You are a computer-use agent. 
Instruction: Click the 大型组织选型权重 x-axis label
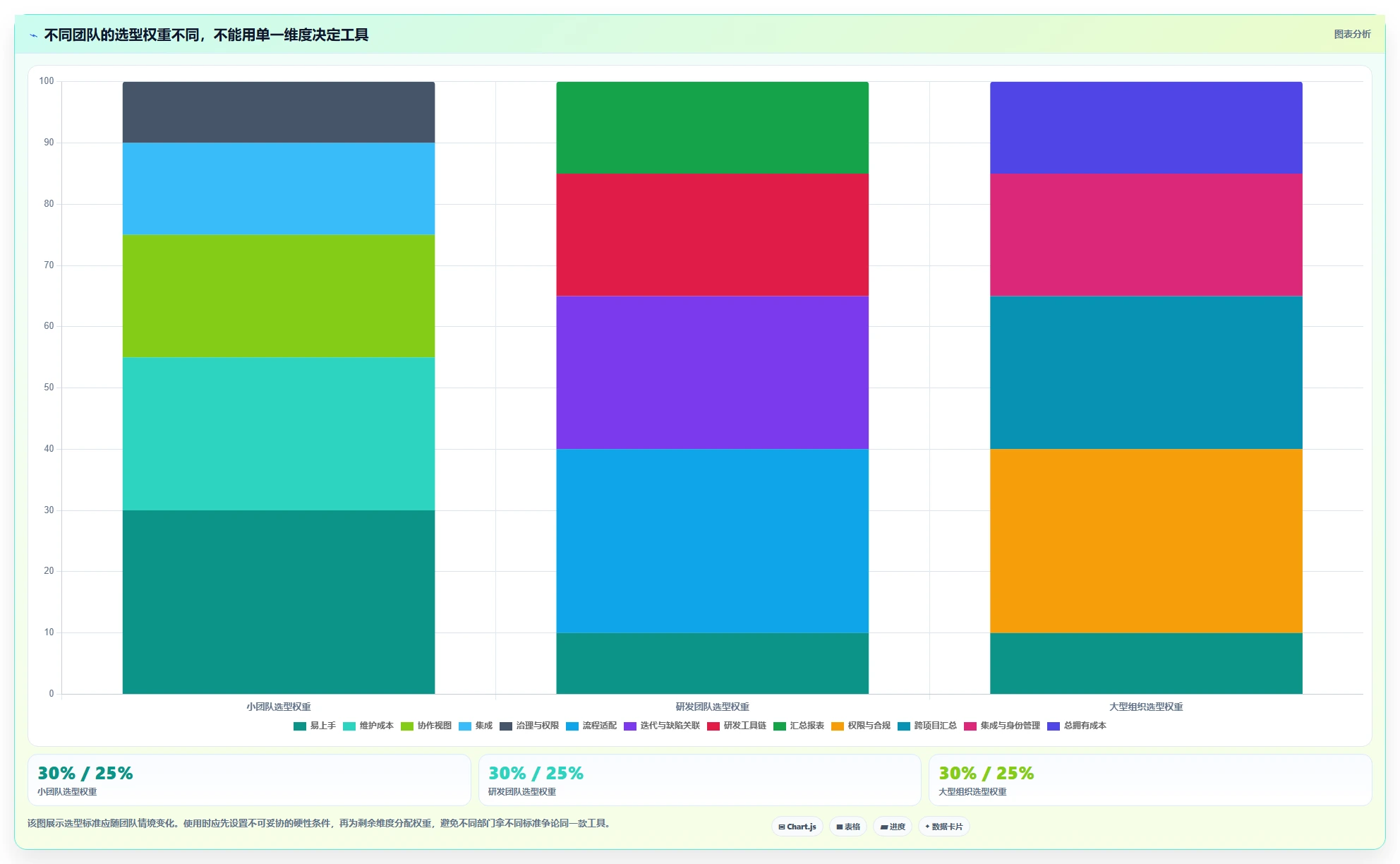coord(1147,707)
